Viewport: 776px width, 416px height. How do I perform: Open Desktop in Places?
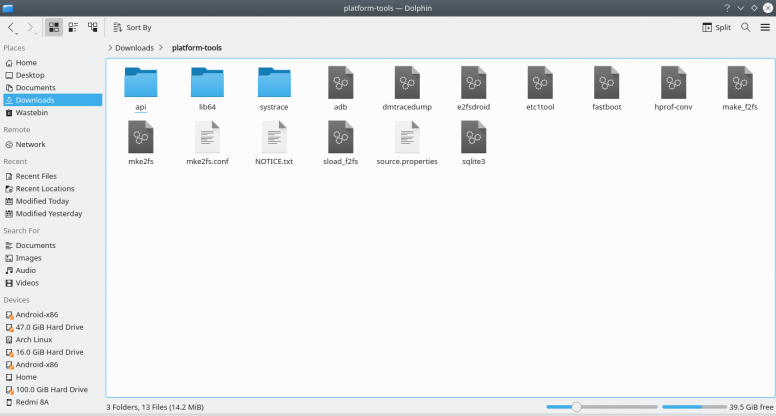point(52,75)
